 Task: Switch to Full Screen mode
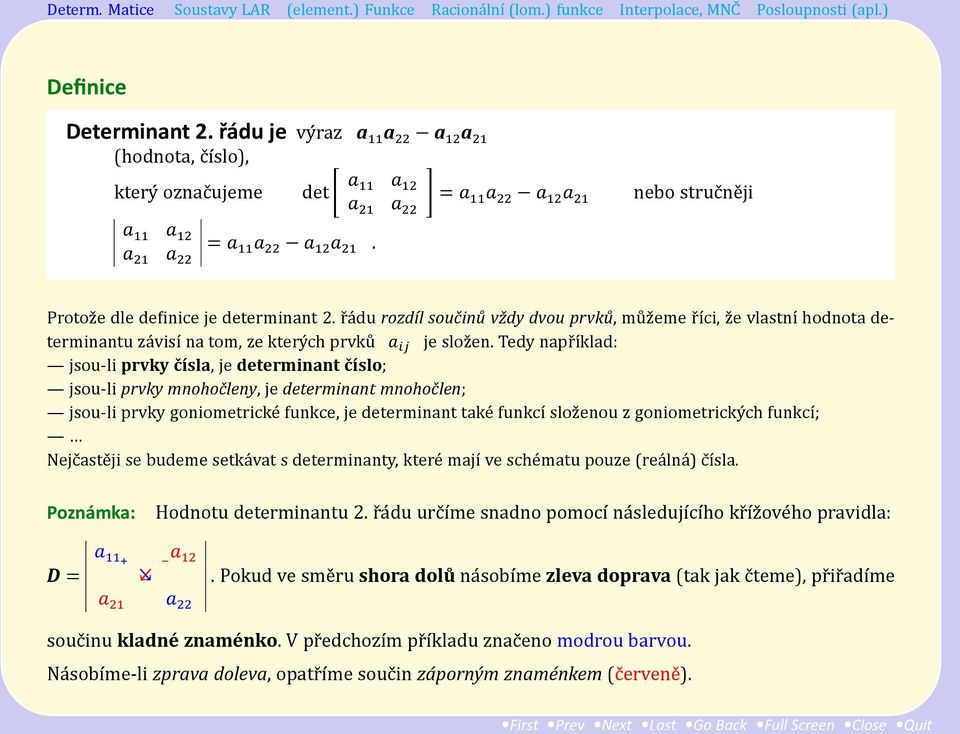(x=795, y=725)
